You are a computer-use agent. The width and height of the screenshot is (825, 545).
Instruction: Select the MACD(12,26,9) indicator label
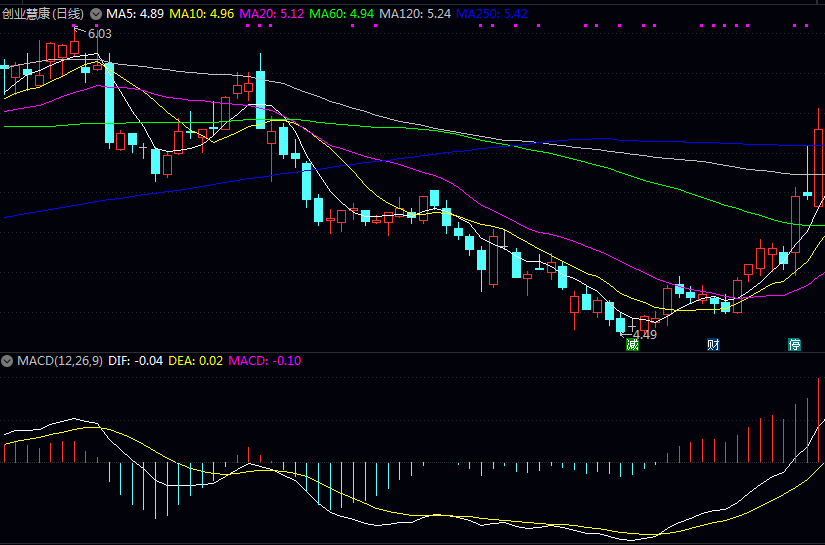tap(59, 360)
